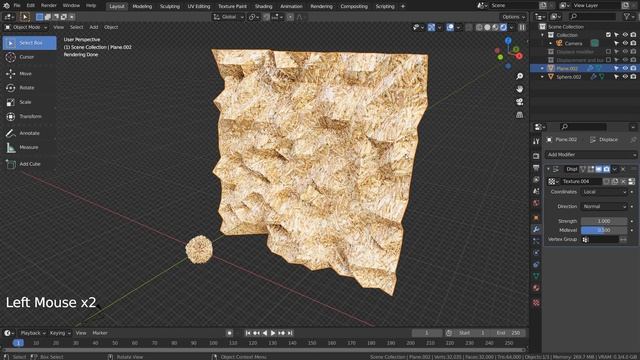Viewport: 640px width, 360px height.
Task: Click the pan hand viewport icon
Action: [519, 89]
